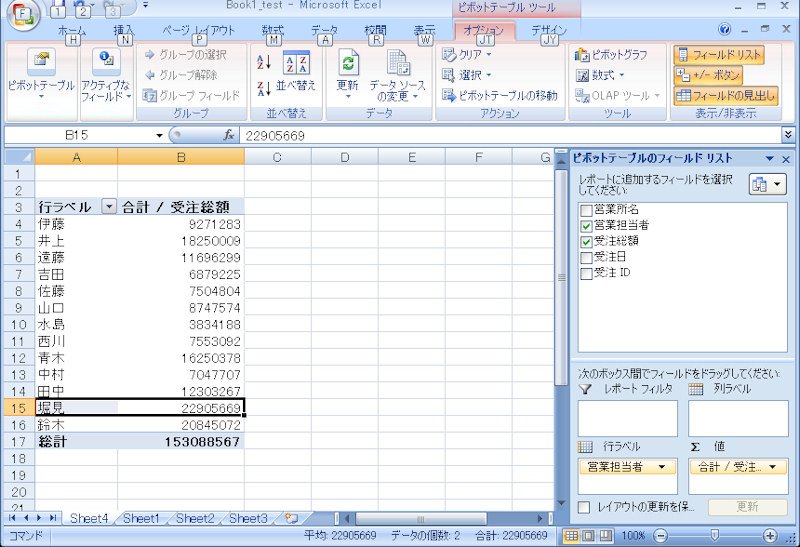Select cell with 総計 153088567

coord(181,441)
